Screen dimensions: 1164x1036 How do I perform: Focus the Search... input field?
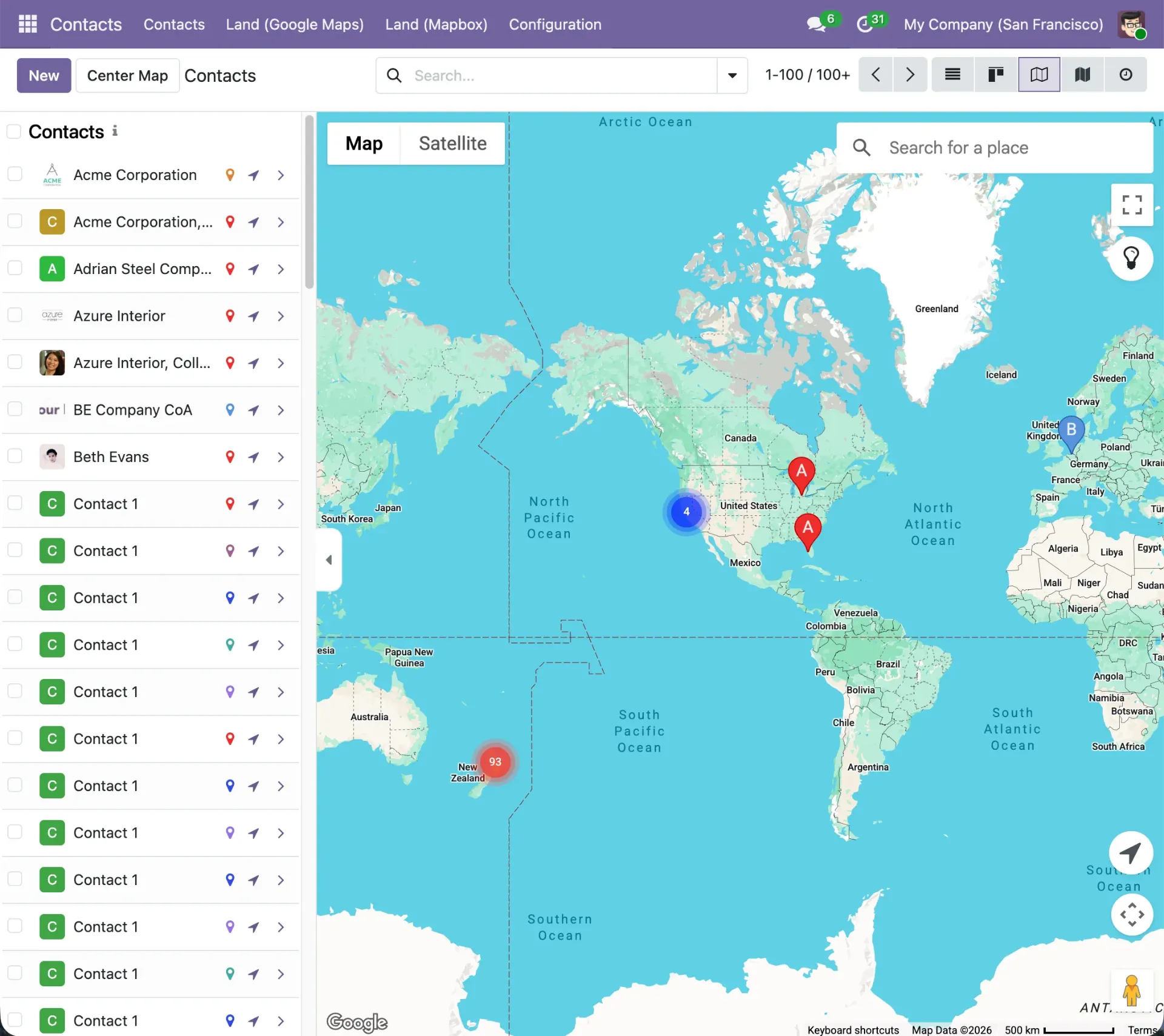(564, 76)
